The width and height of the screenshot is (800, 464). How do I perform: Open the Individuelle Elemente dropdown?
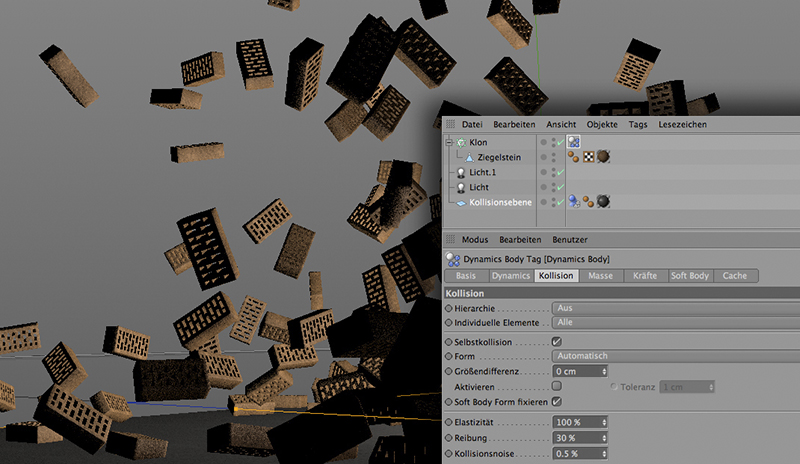click(x=675, y=323)
